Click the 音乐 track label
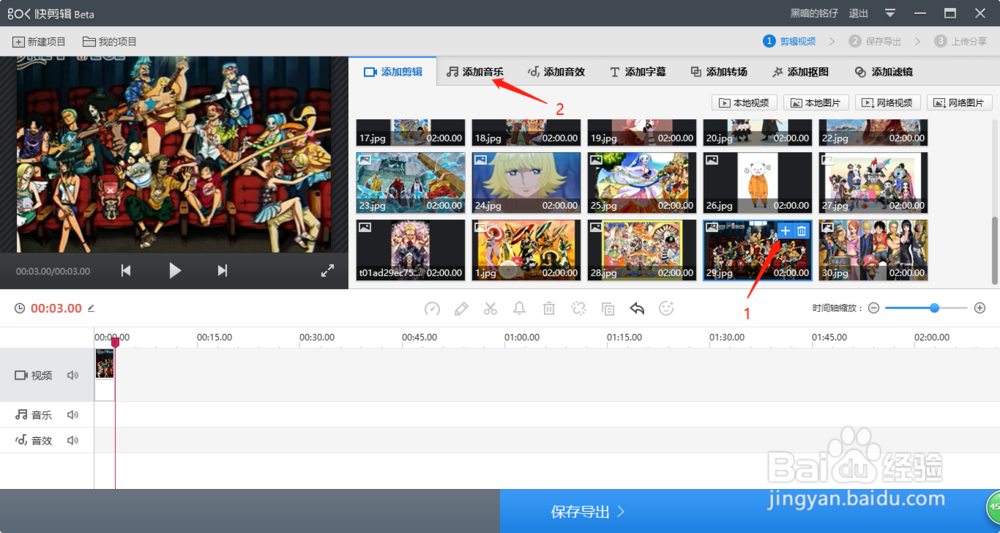This screenshot has width=1000, height=533. (34, 415)
